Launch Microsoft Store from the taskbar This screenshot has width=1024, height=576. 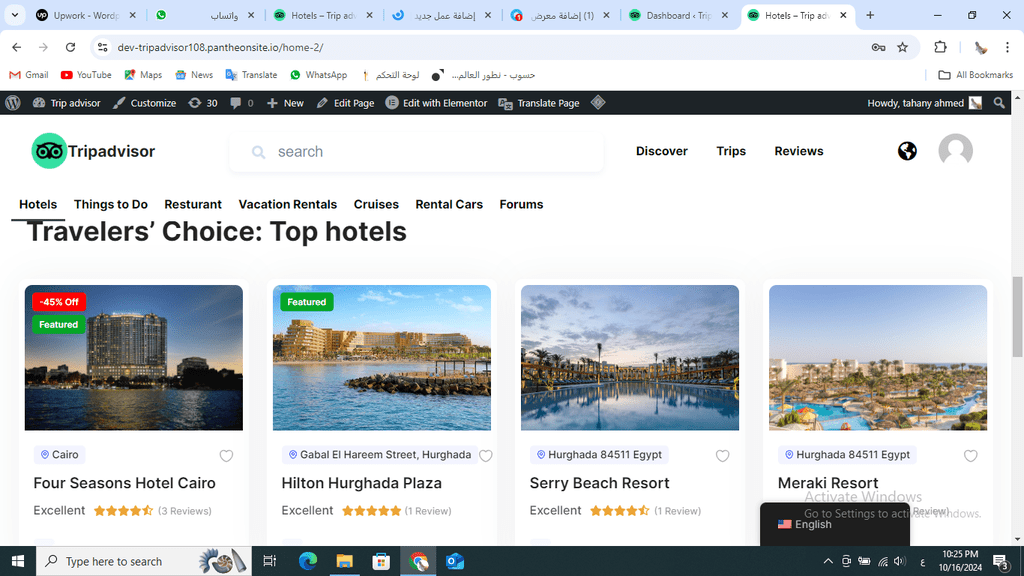click(x=381, y=561)
